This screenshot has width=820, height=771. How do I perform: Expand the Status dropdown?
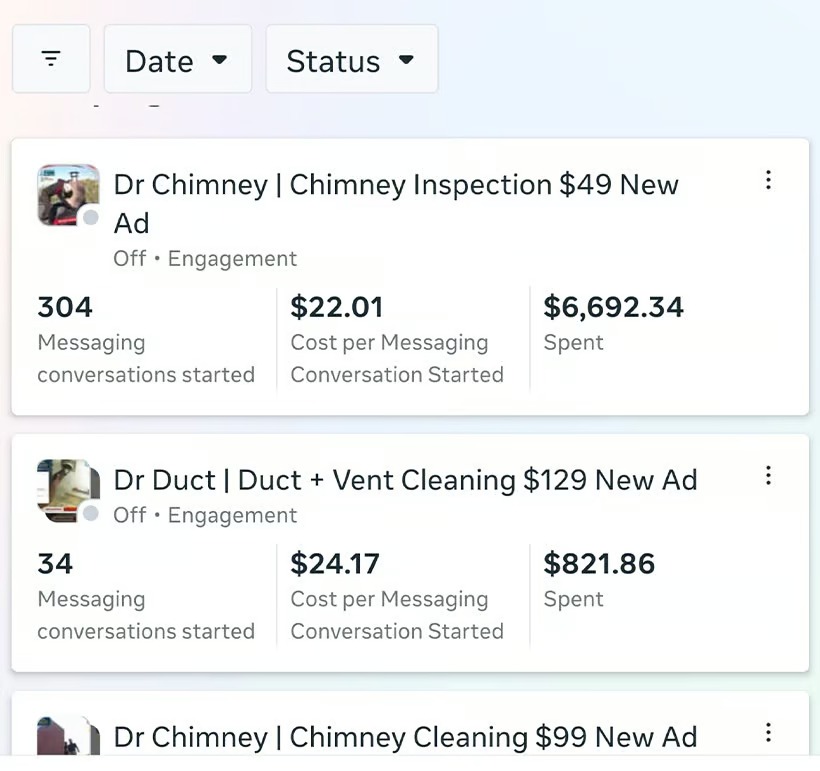tap(351, 60)
